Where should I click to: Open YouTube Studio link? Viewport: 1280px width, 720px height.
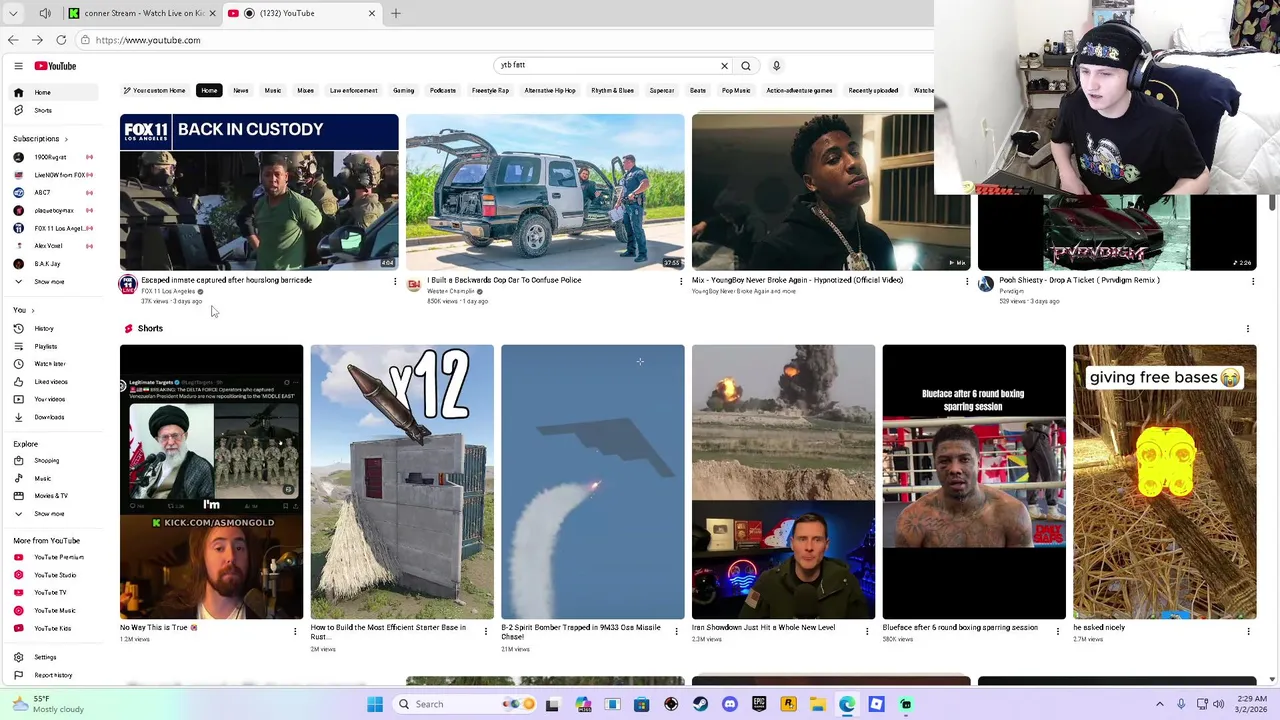[x=55, y=575]
